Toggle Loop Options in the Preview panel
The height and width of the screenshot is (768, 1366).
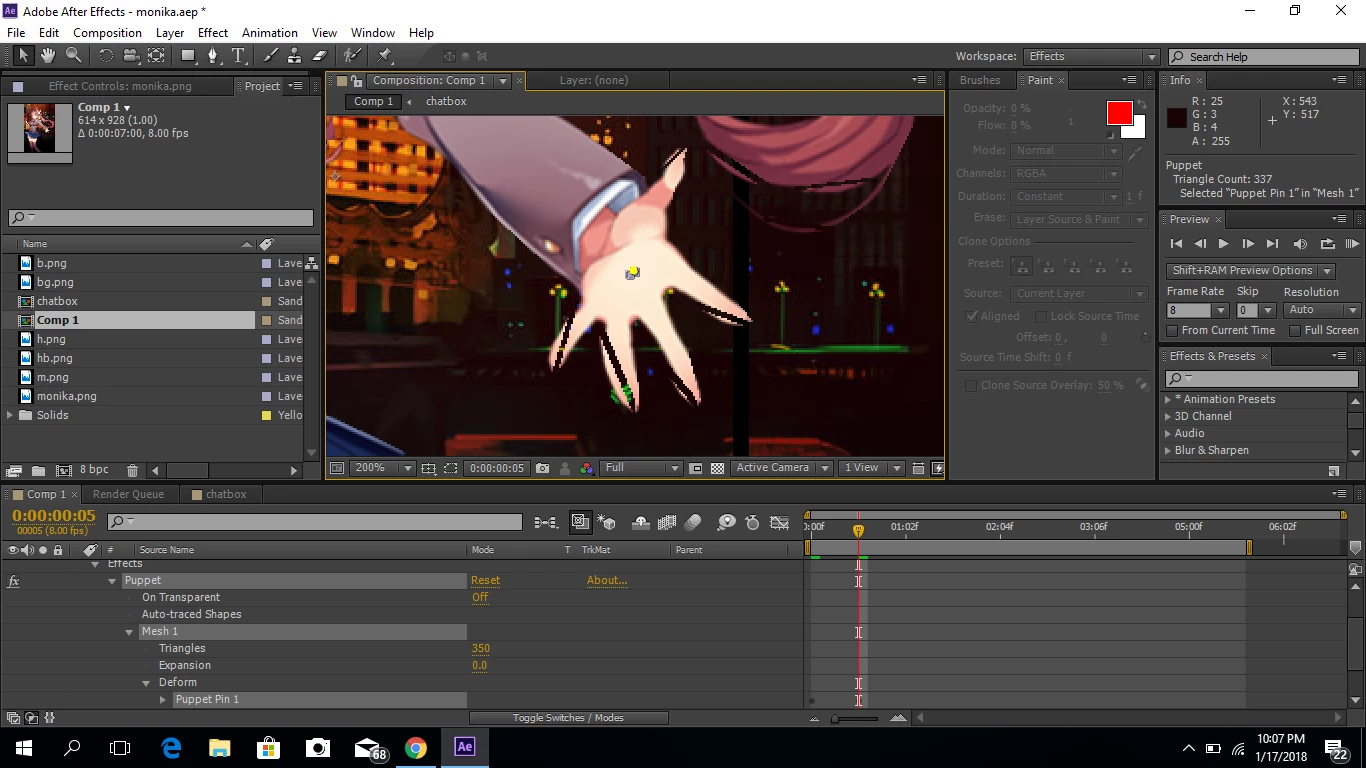point(1327,243)
